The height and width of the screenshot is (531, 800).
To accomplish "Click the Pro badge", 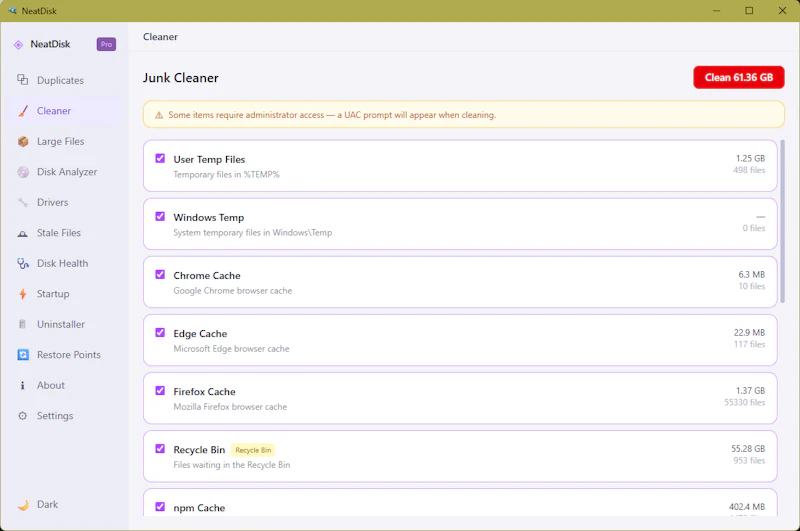I will pos(106,44).
